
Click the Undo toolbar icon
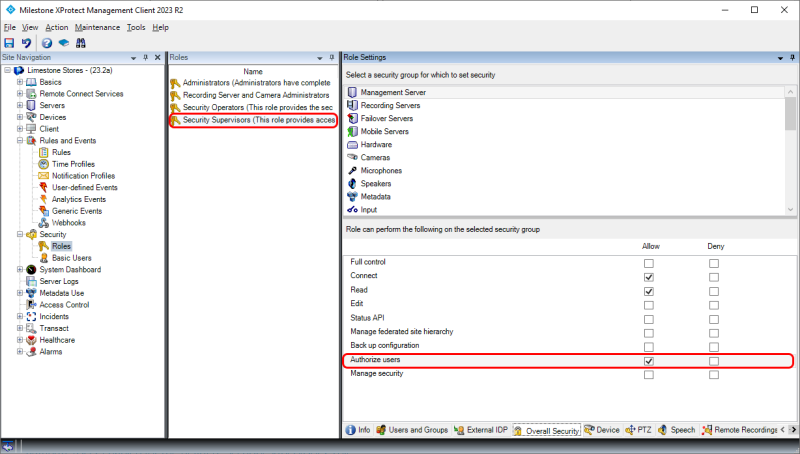[x=26, y=43]
